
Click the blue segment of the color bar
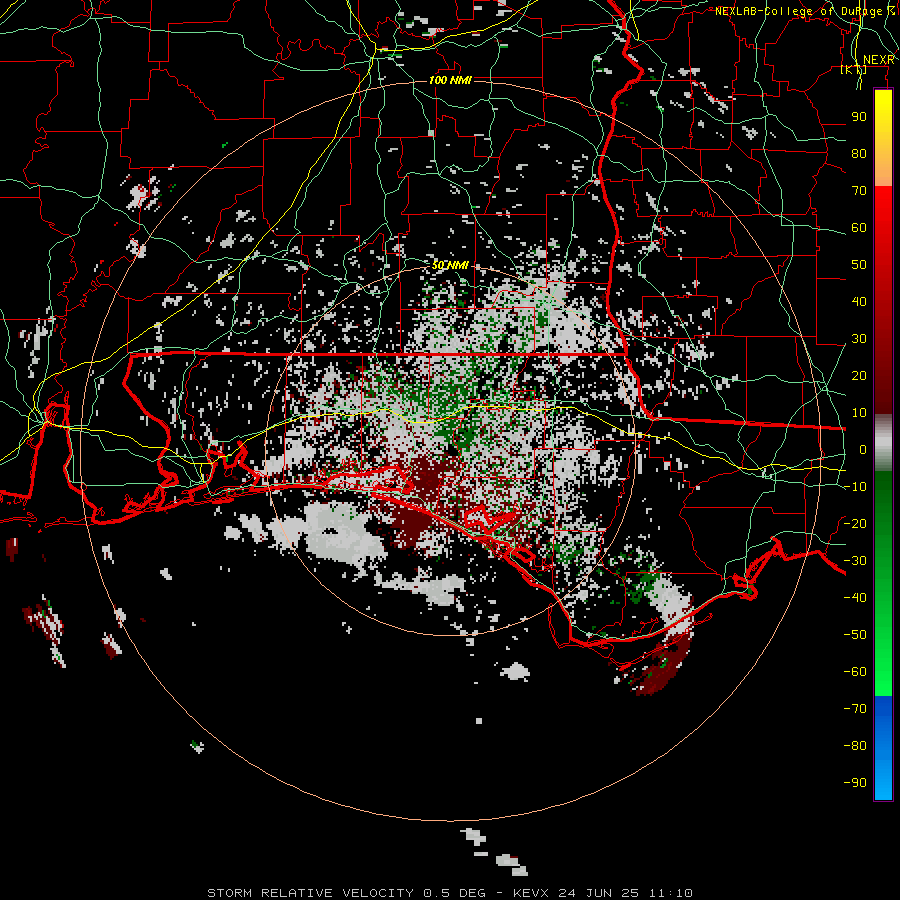tap(883, 748)
